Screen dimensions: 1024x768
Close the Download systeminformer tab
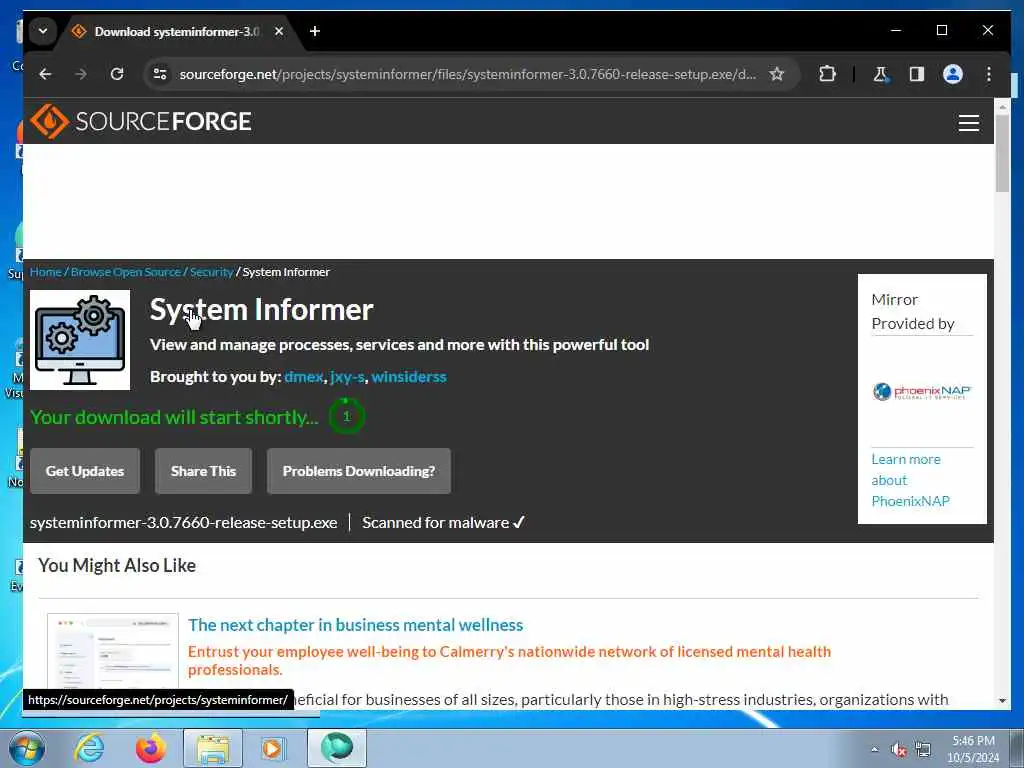point(279,31)
